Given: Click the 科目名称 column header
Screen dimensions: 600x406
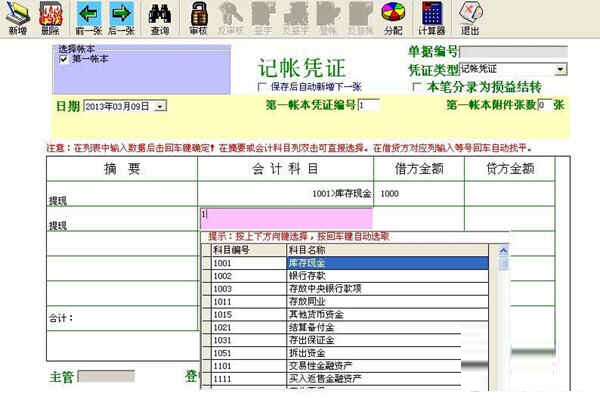Looking at the screenshot, I should [387, 250].
